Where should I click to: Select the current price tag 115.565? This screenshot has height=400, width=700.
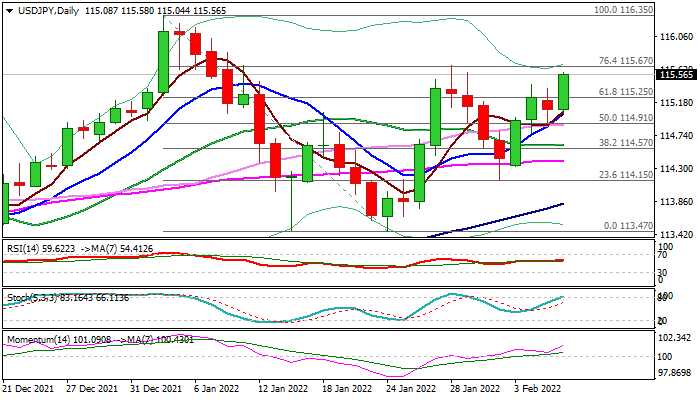[x=677, y=74]
